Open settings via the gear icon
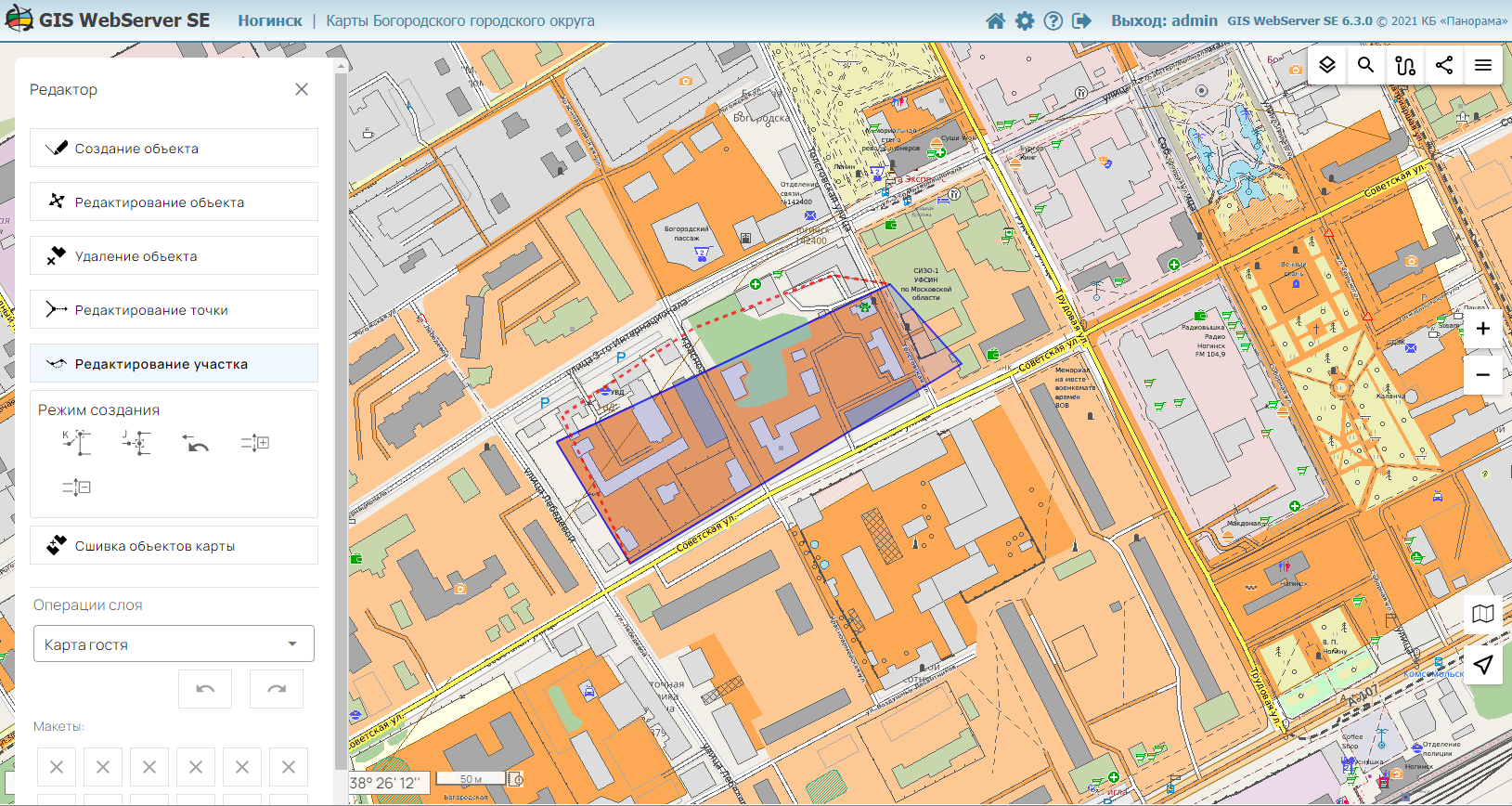The image size is (1512, 806). [1025, 20]
